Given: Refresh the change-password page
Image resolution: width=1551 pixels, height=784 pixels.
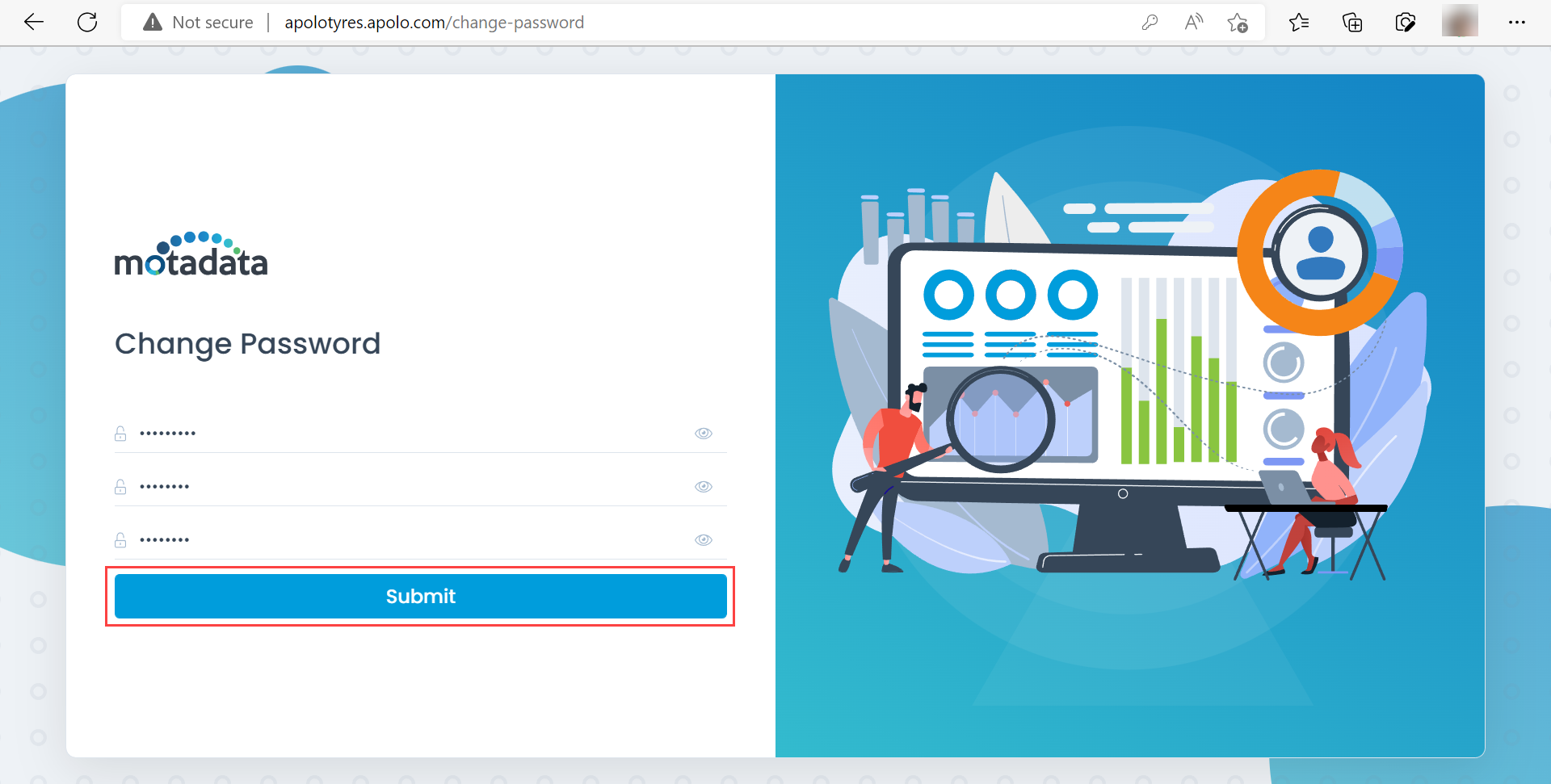Looking at the screenshot, I should click(87, 23).
